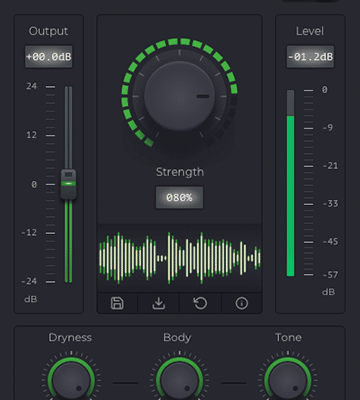Image resolution: width=360 pixels, height=400 pixels.
Task: Click the 24 mark on Output scale
Action: click(x=32, y=86)
